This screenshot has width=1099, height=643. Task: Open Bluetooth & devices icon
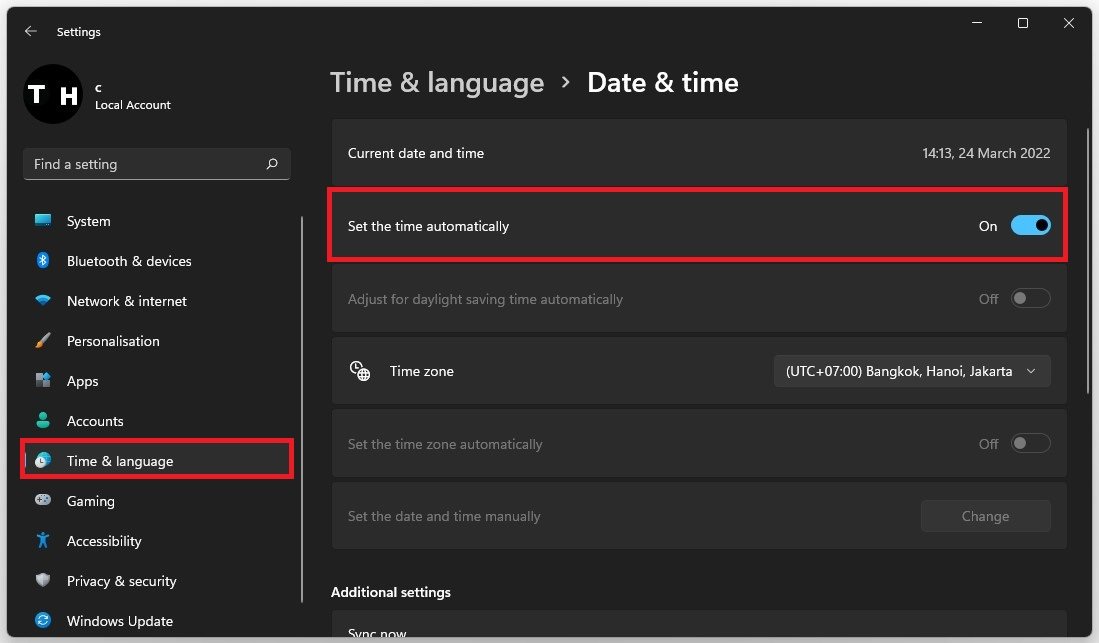click(43, 261)
